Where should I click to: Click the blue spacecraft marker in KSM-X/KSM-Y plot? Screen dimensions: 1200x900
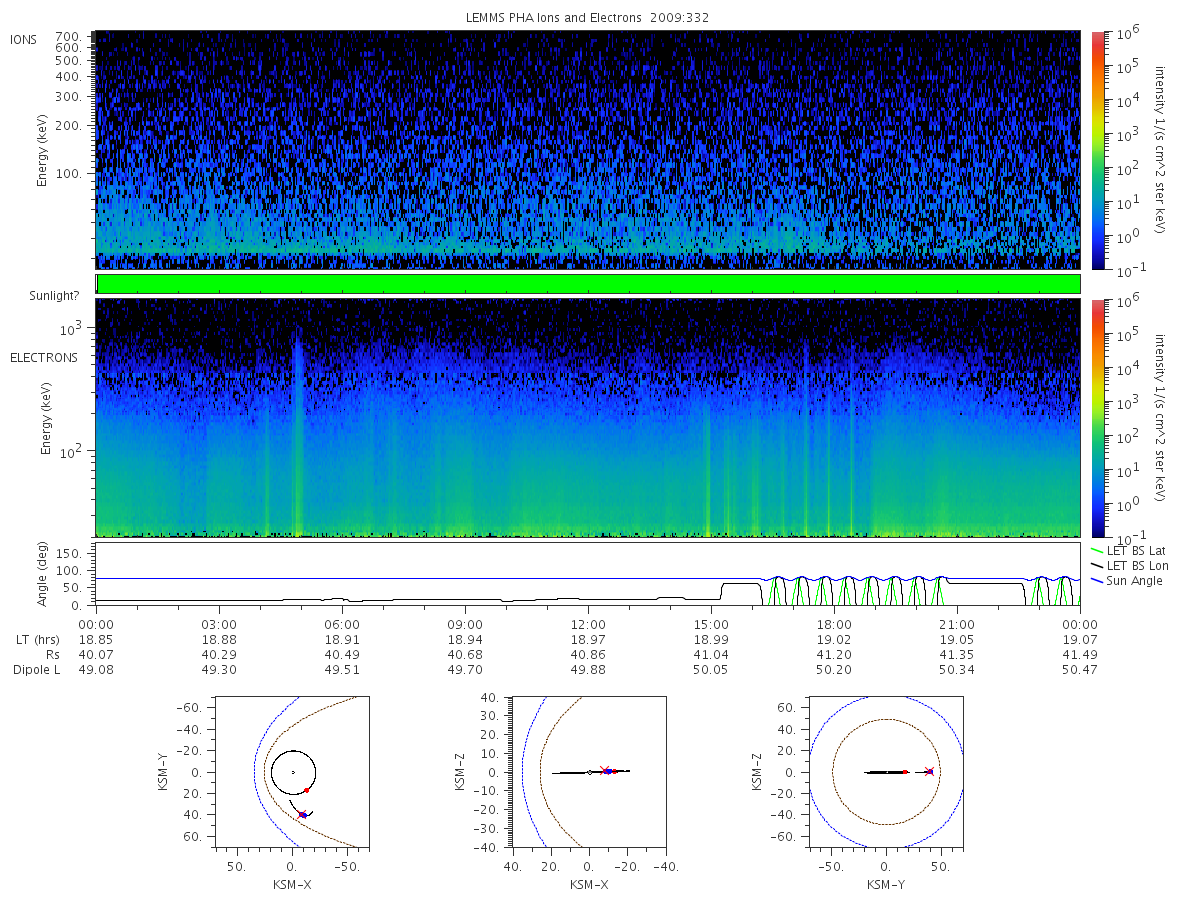(x=302, y=815)
